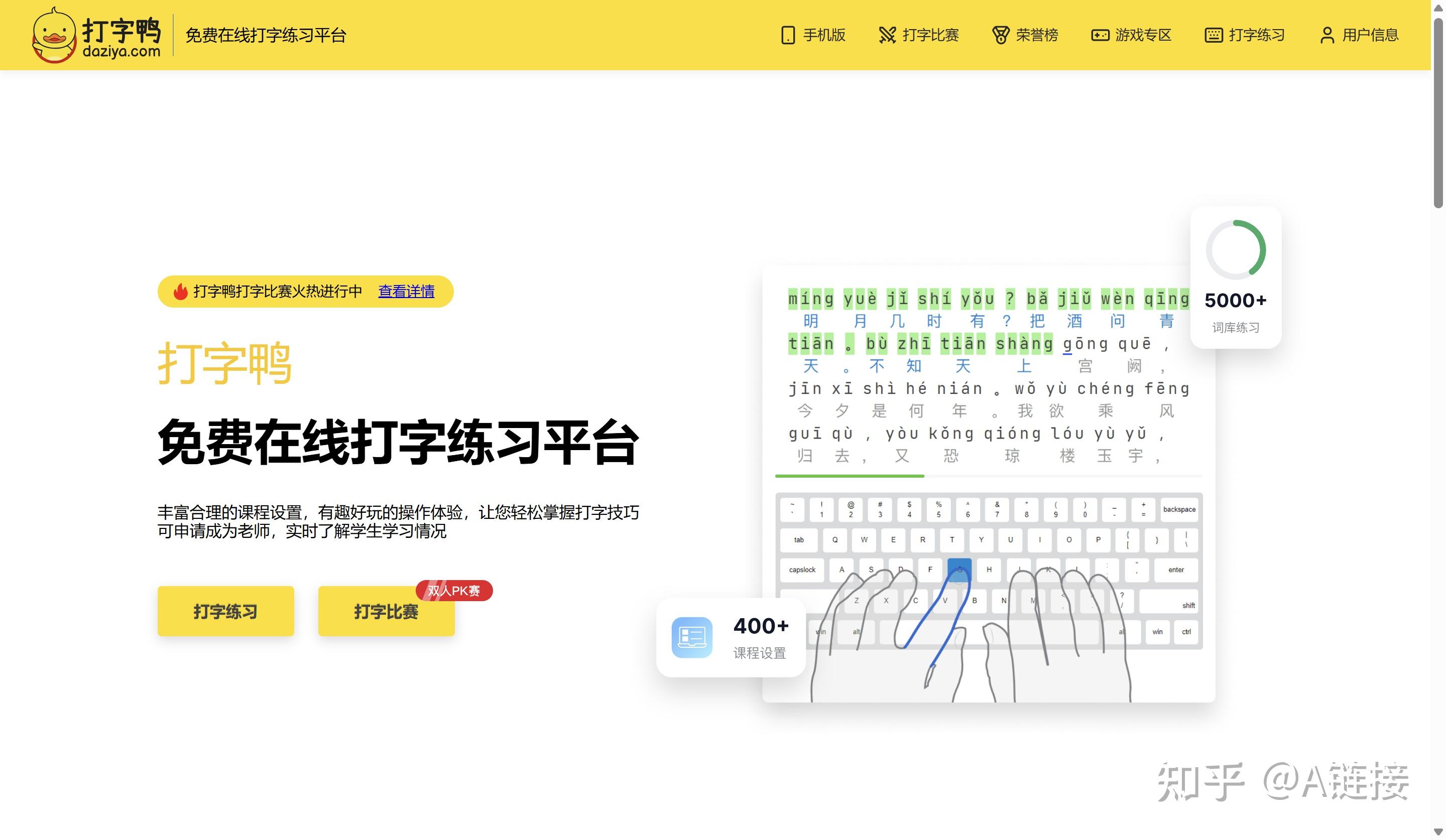The height and width of the screenshot is (840, 1446).
Task: Click the duck mascot logo
Action: [54, 36]
